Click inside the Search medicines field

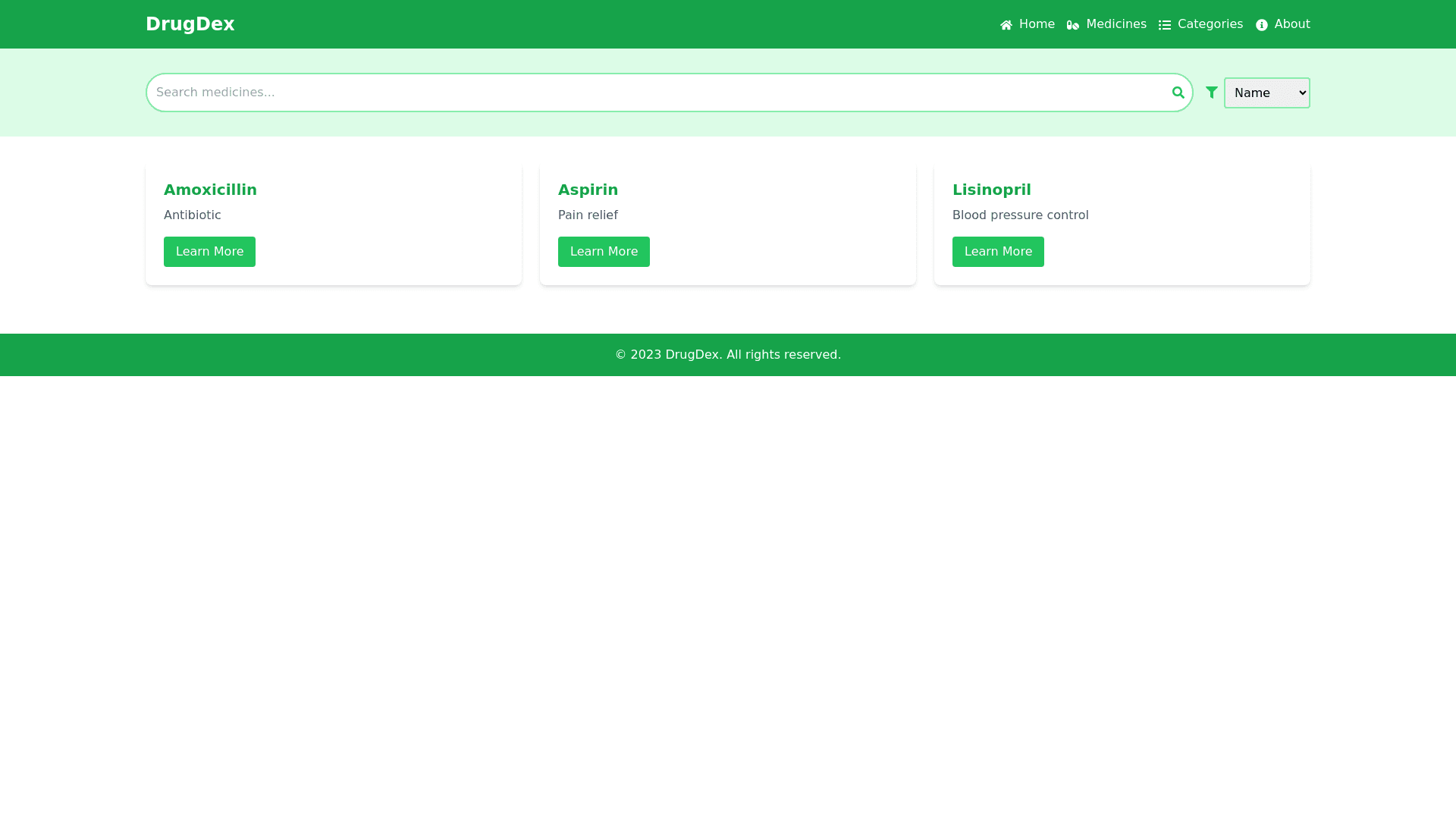tap(531, 92)
